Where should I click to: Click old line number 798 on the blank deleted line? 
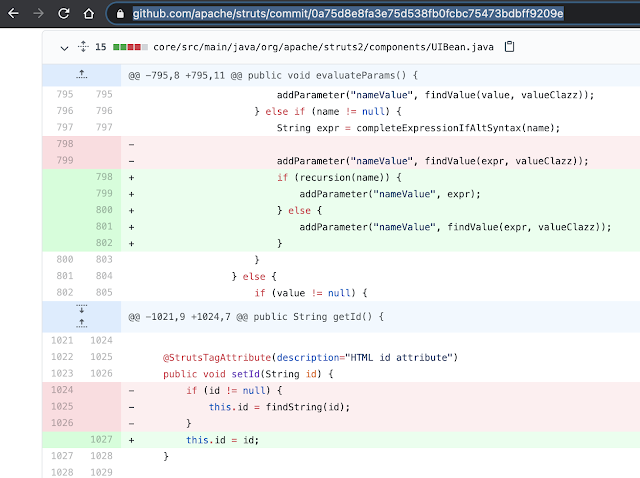[64, 144]
